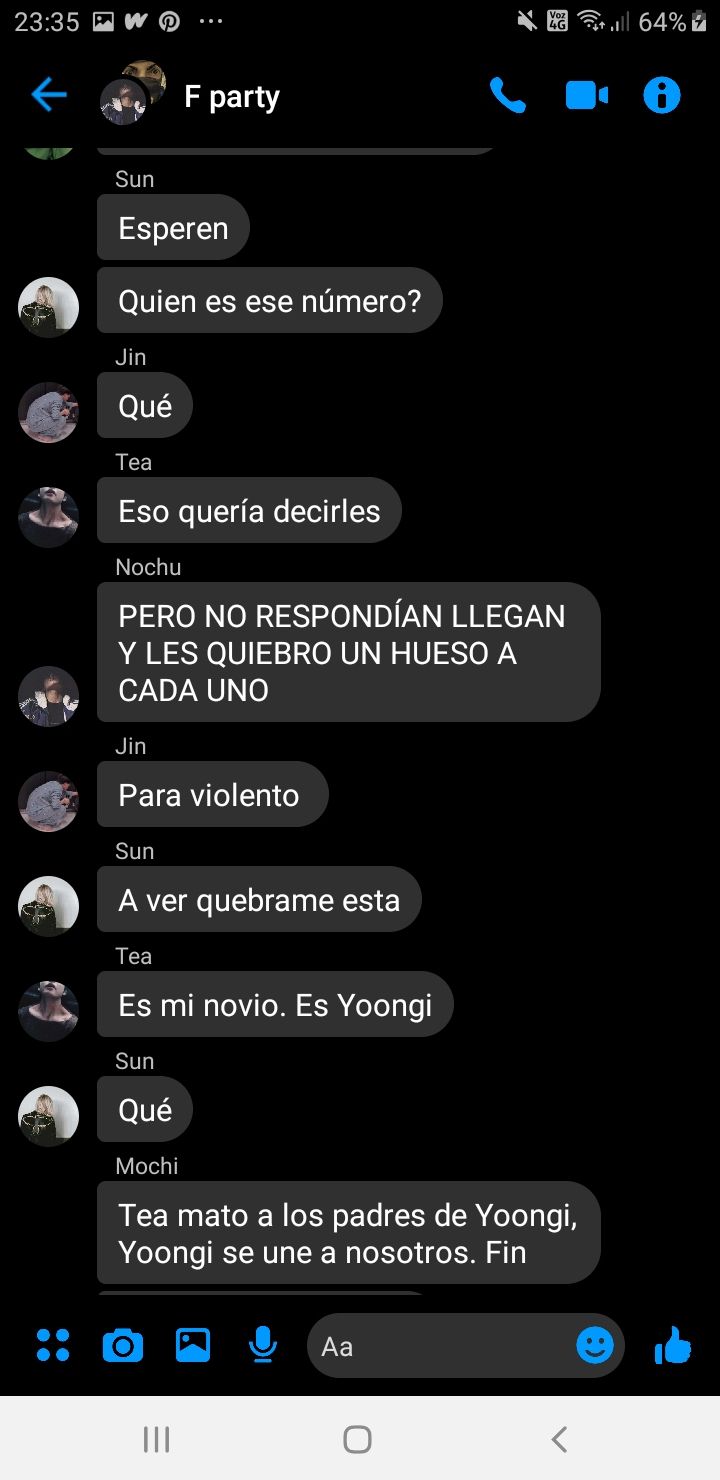Viewport: 720px width, 1480px height.
Task: Record a voice message with the microphone
Action: (x=263, y=1345)
